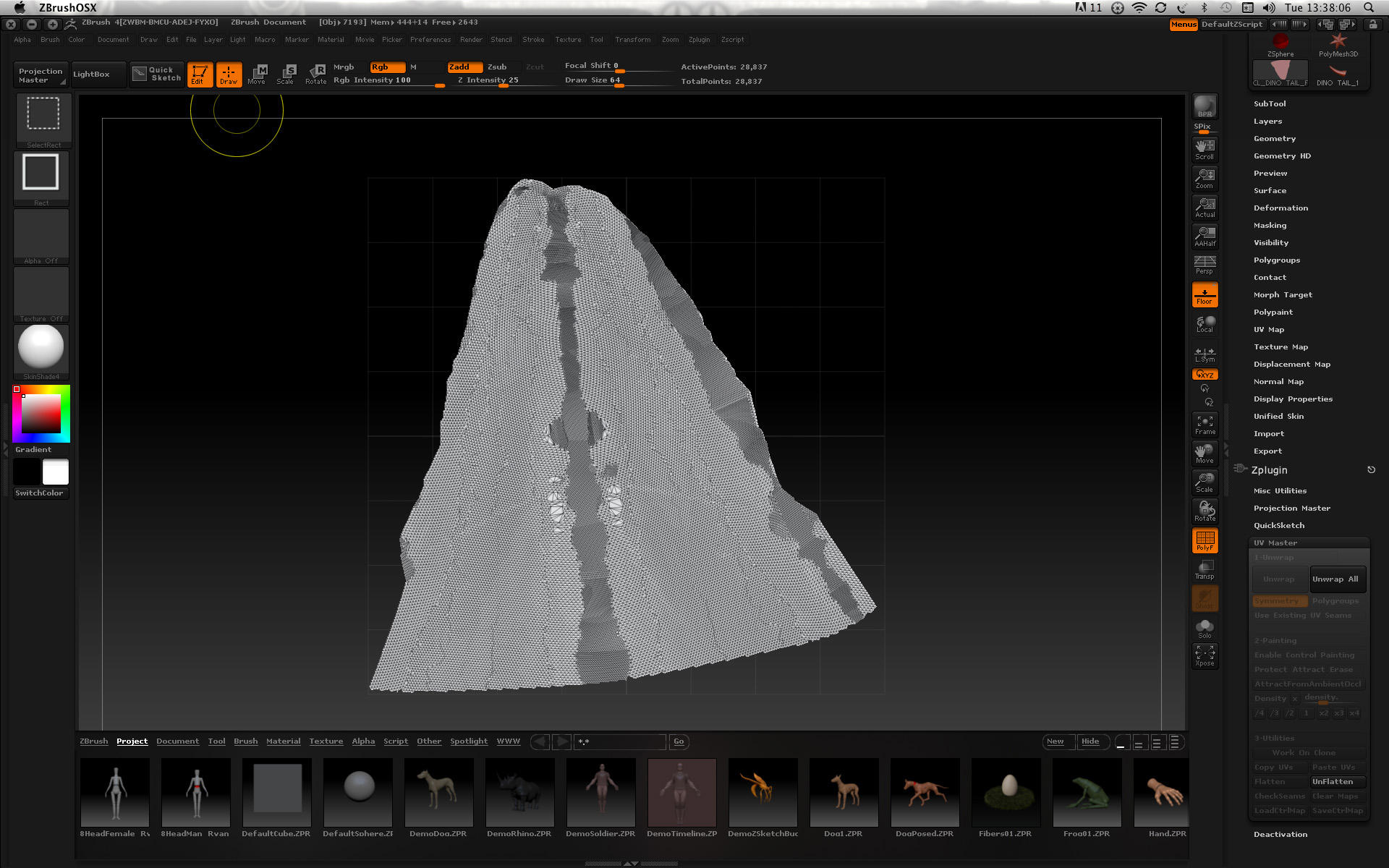Open the SkinShade4 material picker

coord(41,352)
